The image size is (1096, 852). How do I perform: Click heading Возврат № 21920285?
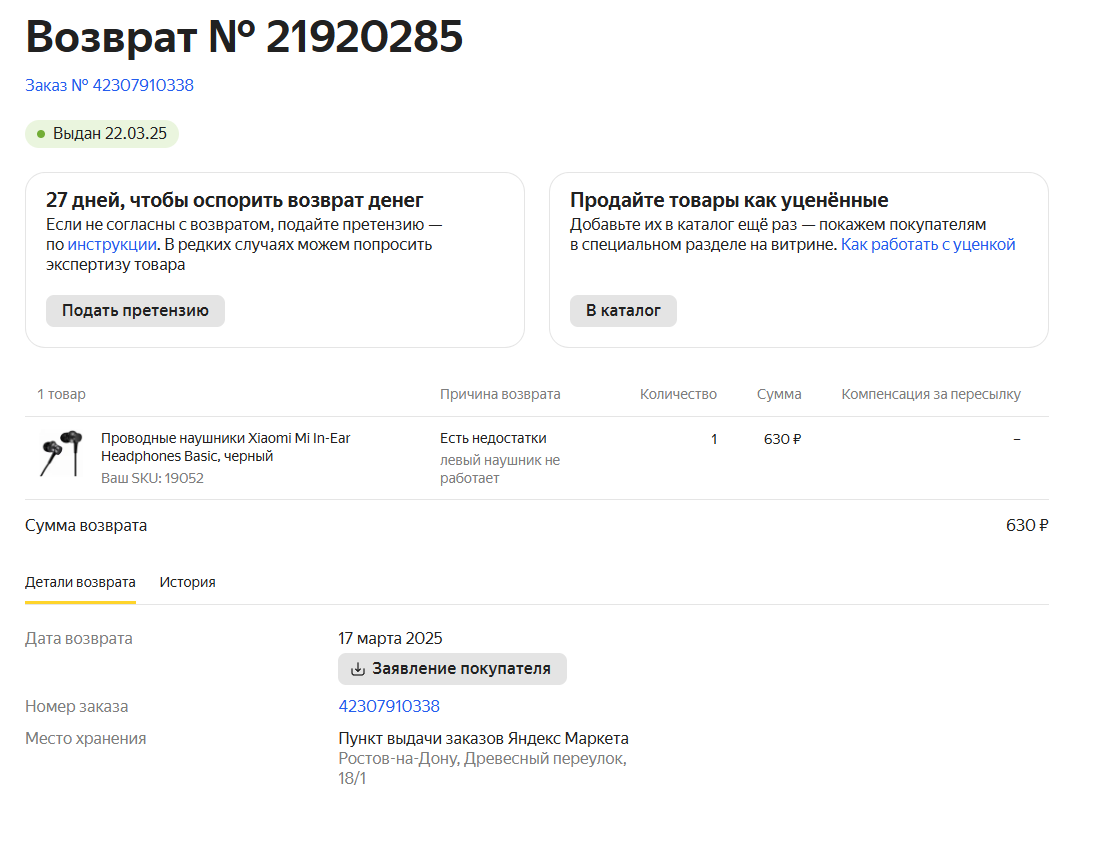click(244, 36)
